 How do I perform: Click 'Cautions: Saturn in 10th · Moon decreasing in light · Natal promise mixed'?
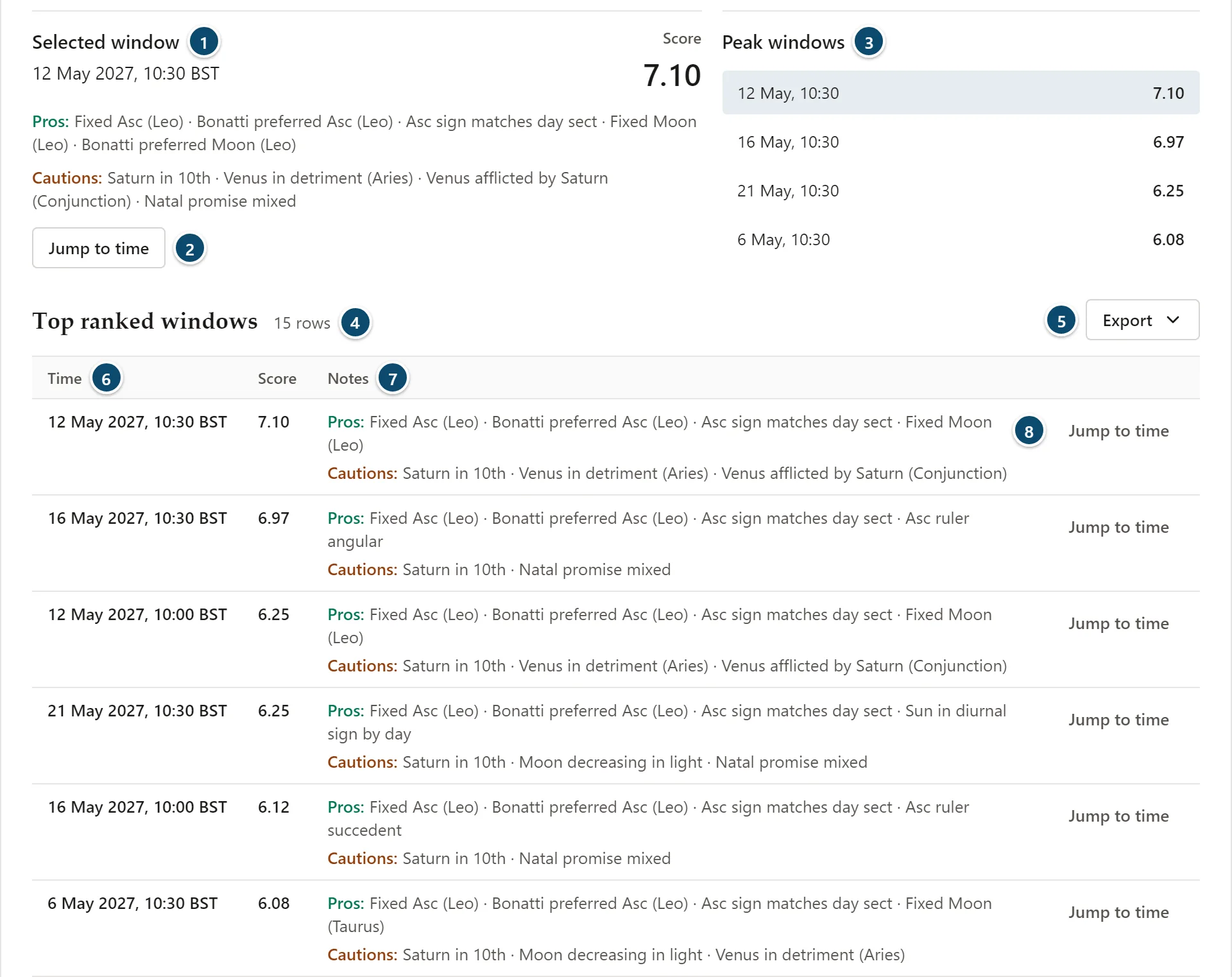tap(597, 762)
